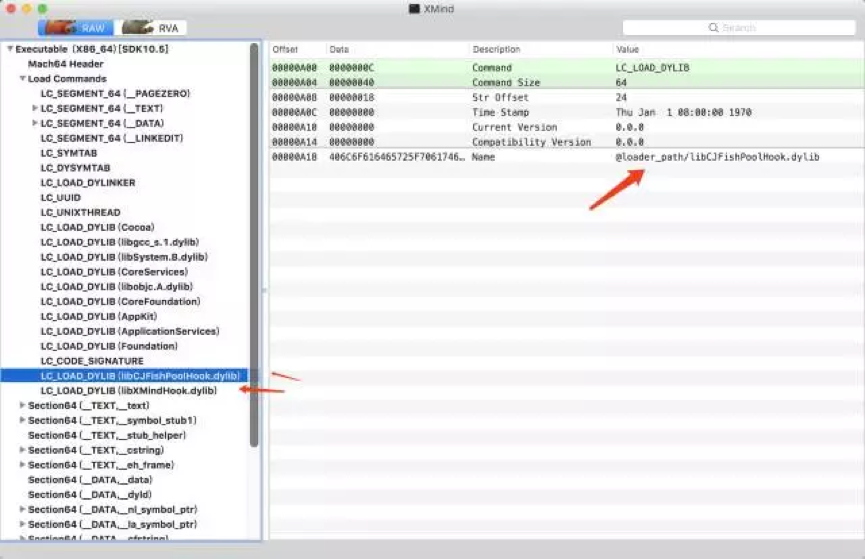Select the LC_CODE_SIGNATURE load command

[92, 361]
